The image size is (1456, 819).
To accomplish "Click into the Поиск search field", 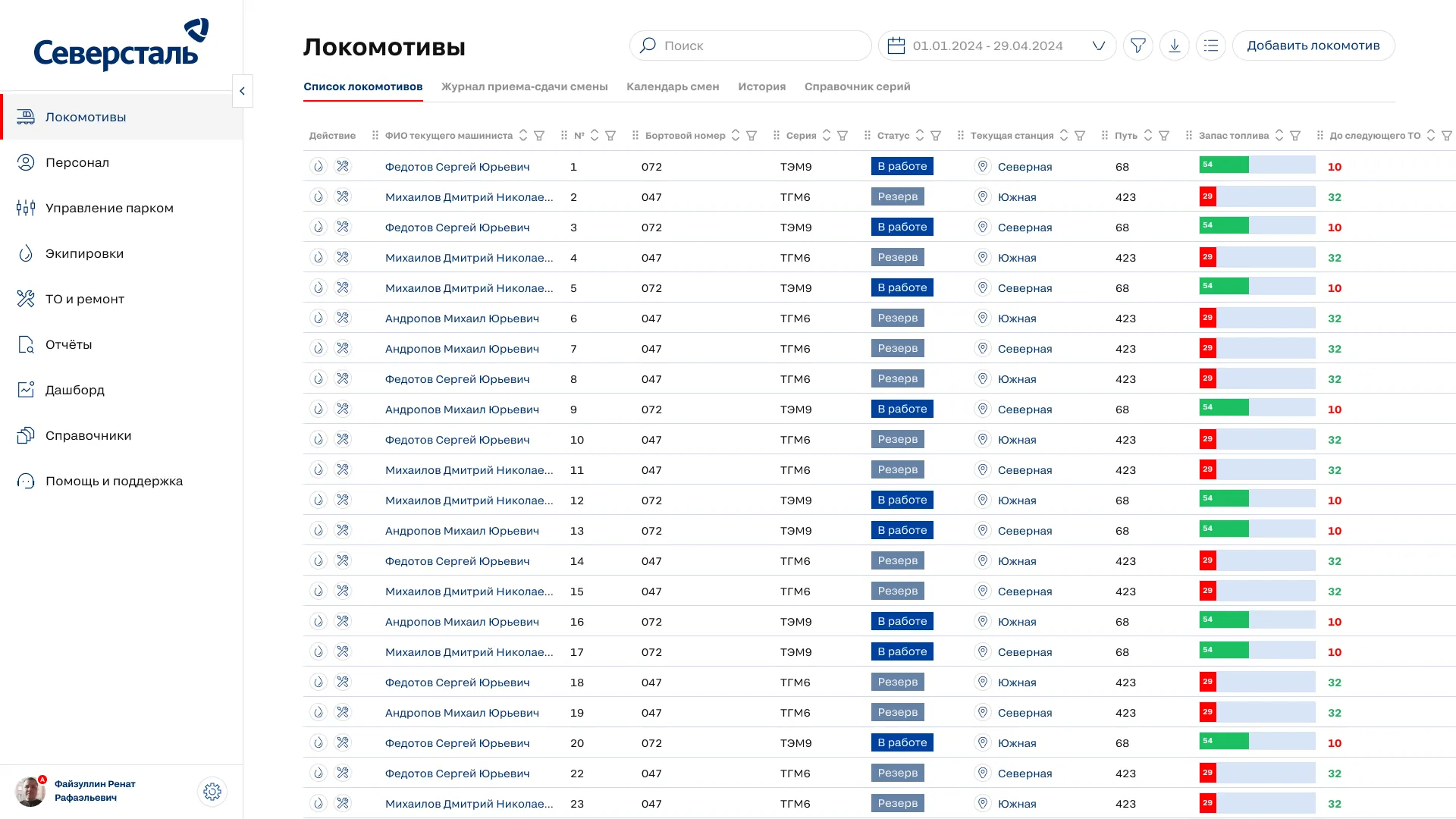I will (751, 45).
